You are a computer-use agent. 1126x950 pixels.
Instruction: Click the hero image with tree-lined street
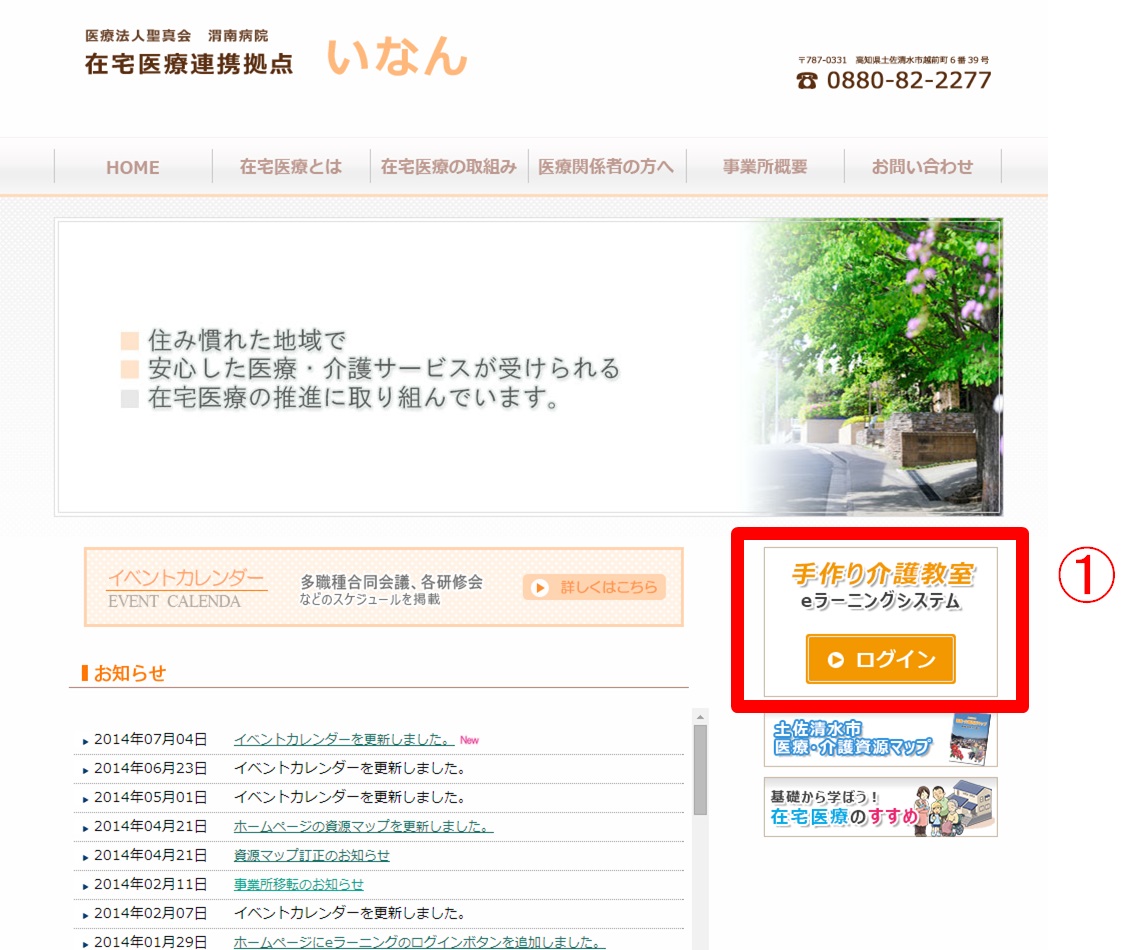529,367
